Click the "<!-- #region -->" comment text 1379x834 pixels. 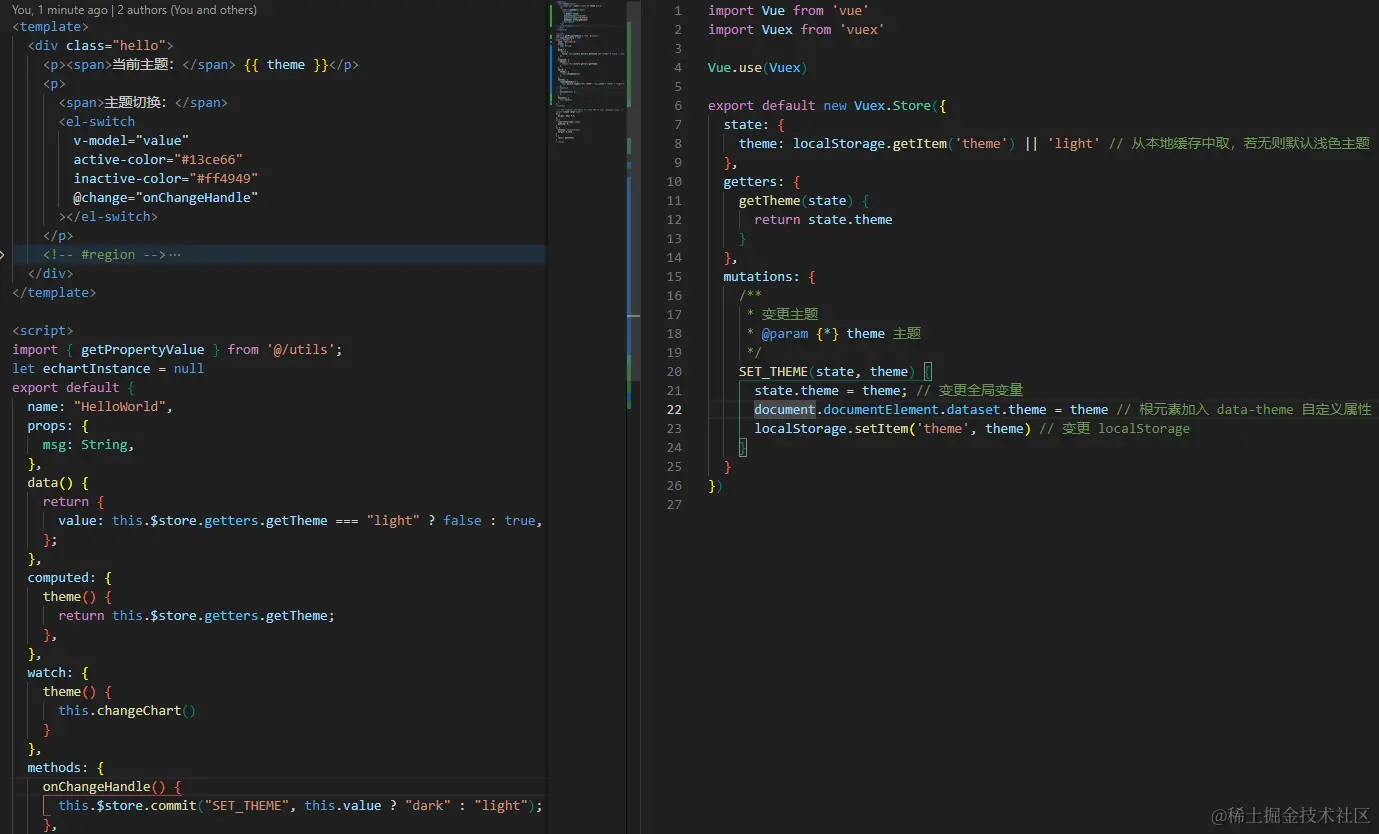pyautogui.click(x=104, y=255)
